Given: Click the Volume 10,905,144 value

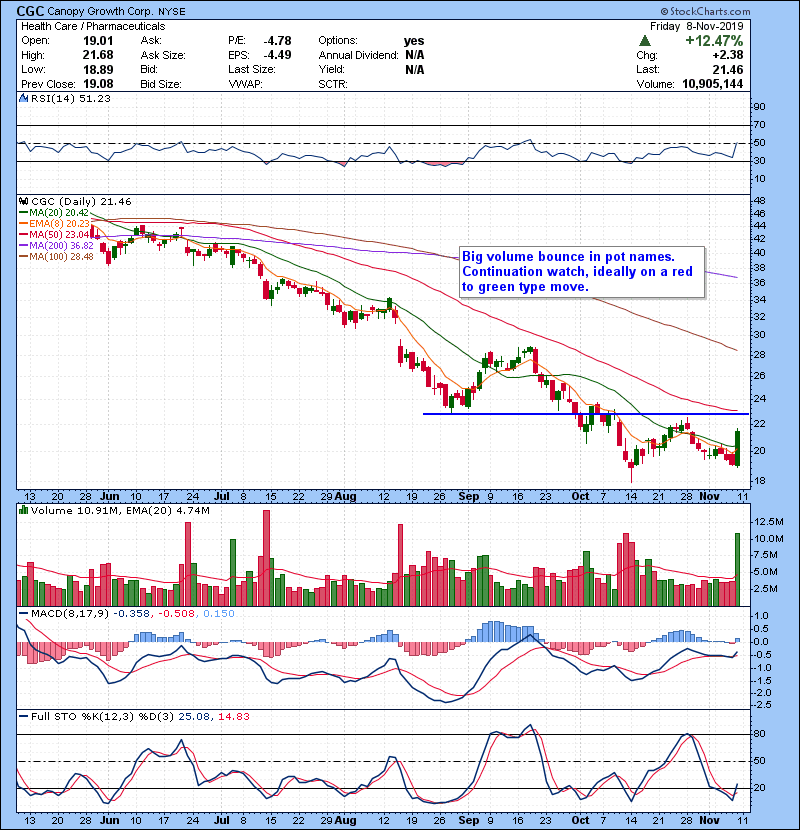Looking at the screenshot, I should (x=713, y=84).
